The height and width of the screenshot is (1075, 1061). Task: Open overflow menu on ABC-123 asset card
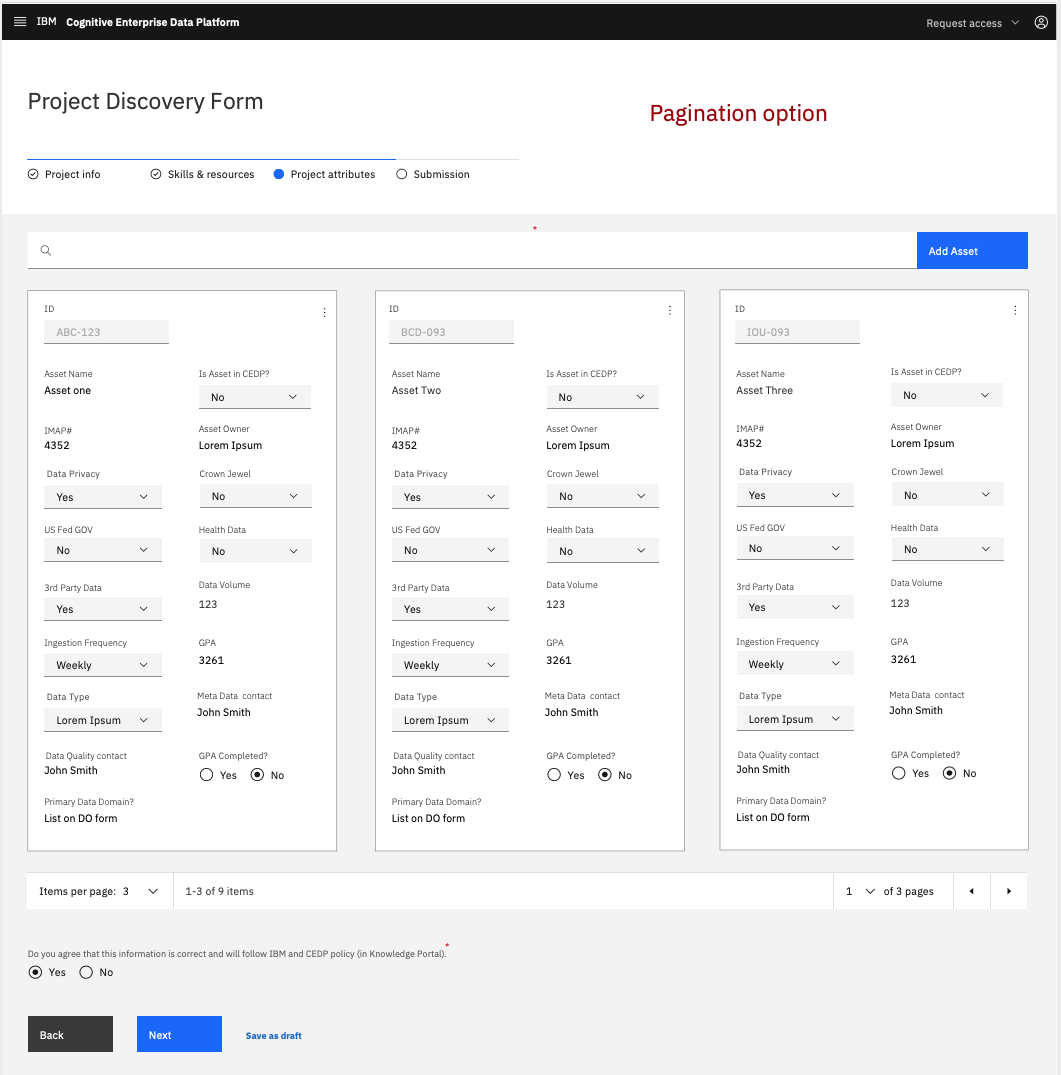[x=324, y=313]
